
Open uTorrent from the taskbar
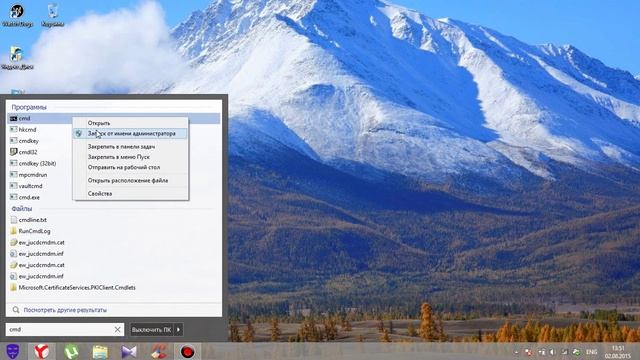[x=71, y=351]
